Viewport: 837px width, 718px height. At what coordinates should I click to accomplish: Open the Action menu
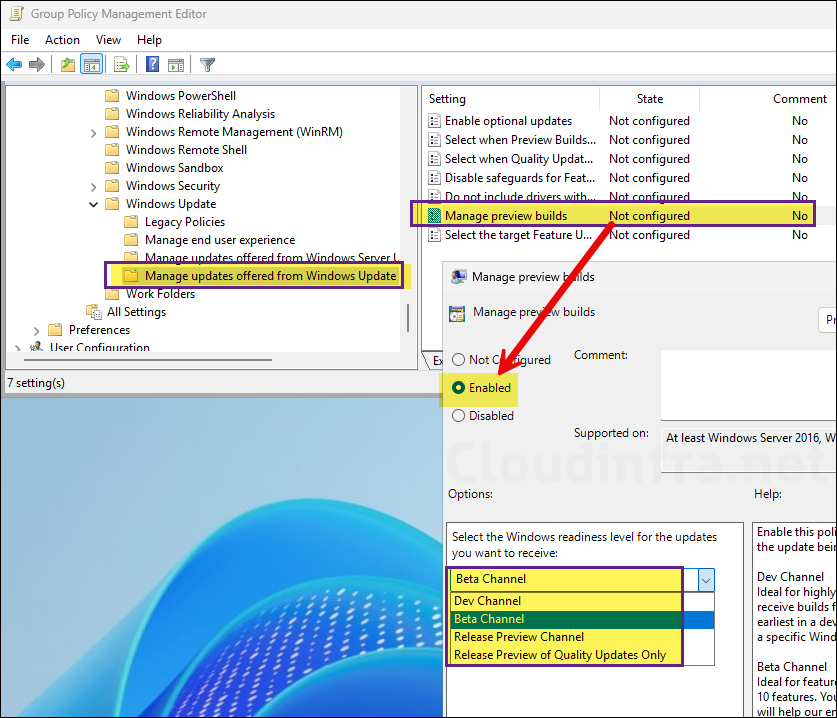pos(62,40)
